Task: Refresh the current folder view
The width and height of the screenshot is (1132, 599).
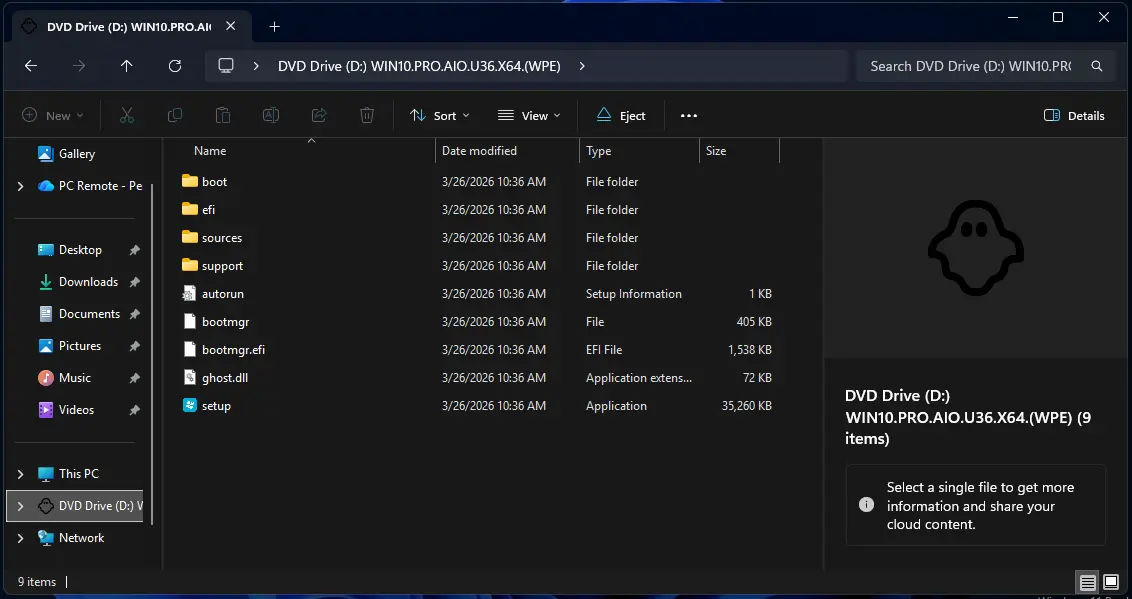Action: [x=175, y=66]
